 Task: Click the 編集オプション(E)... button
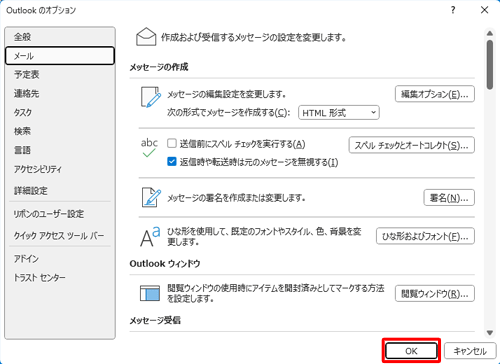pyautogui.click(x=435, y=94)
